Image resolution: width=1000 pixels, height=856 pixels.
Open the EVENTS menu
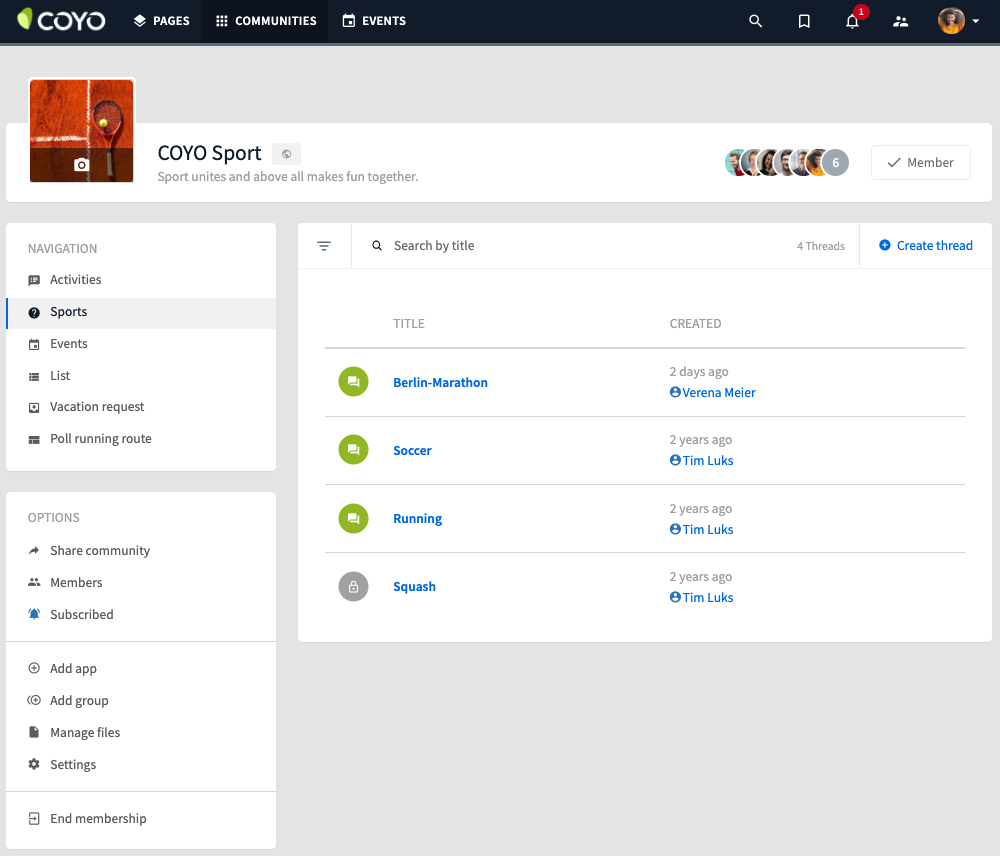374,21
